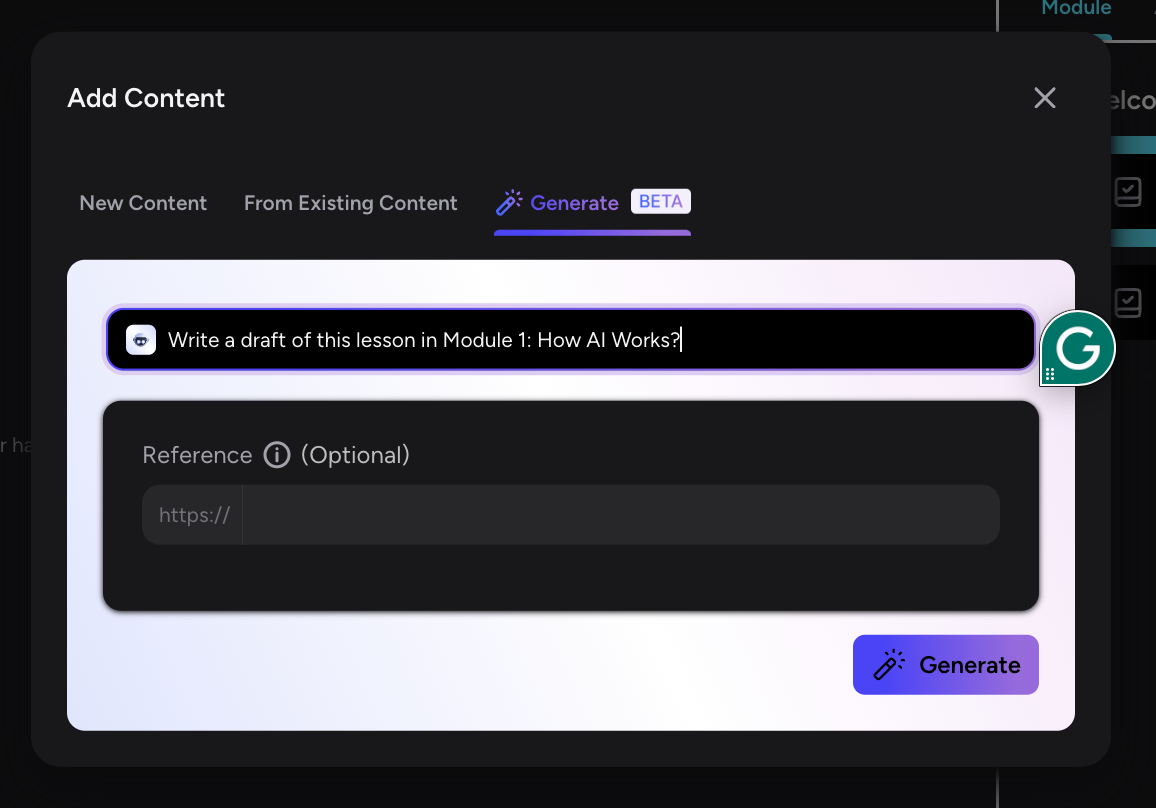Close the Add Content dialog
This screenshot has height=808, width=1156.
click(x=1044, y=98)
